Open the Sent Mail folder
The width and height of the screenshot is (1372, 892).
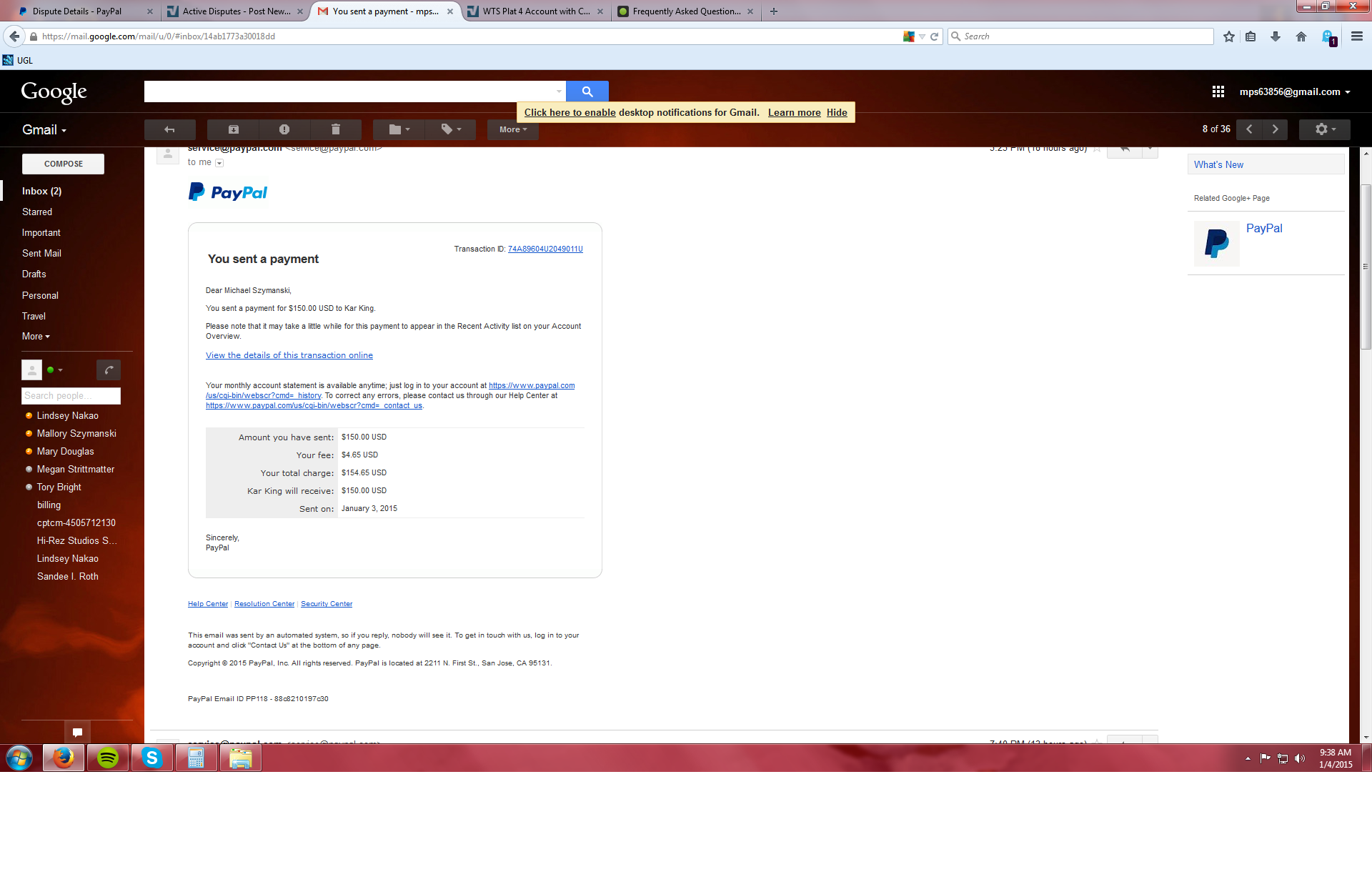pos(41,253)
